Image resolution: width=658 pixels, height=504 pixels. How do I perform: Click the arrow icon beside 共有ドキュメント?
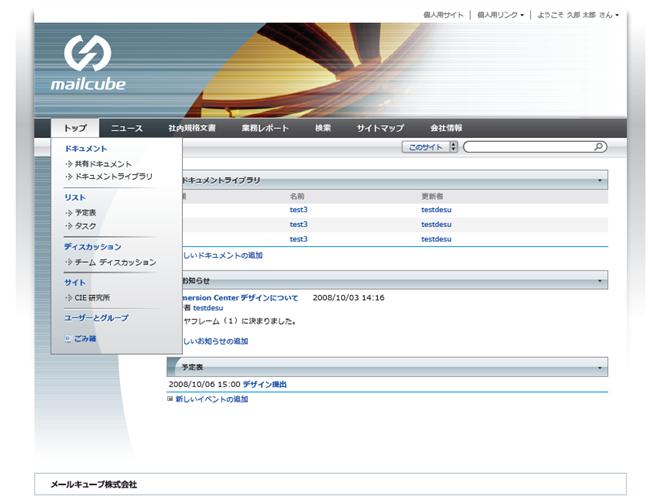(x=68, y=164)
